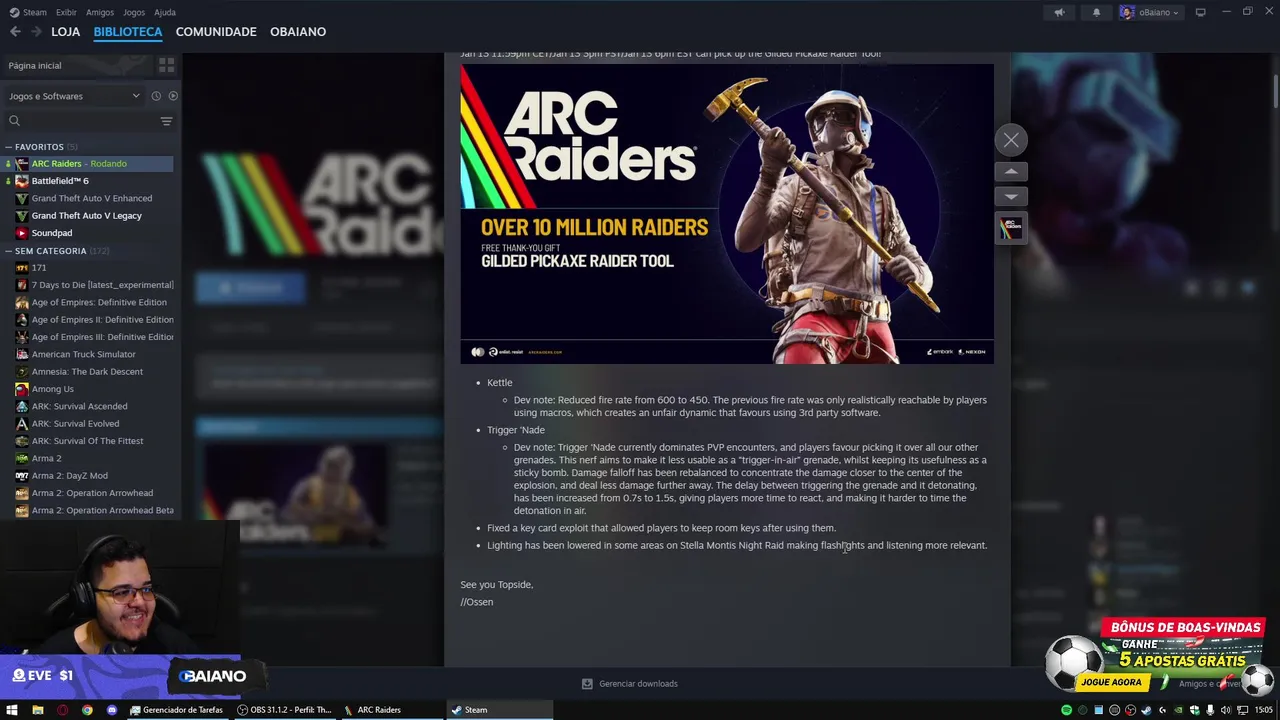The width and height of the screenshot is (1280, 720).
Task: Switch to ARC Raiders taskbar window
Action: pyautogui.click(x=390, y=710)
